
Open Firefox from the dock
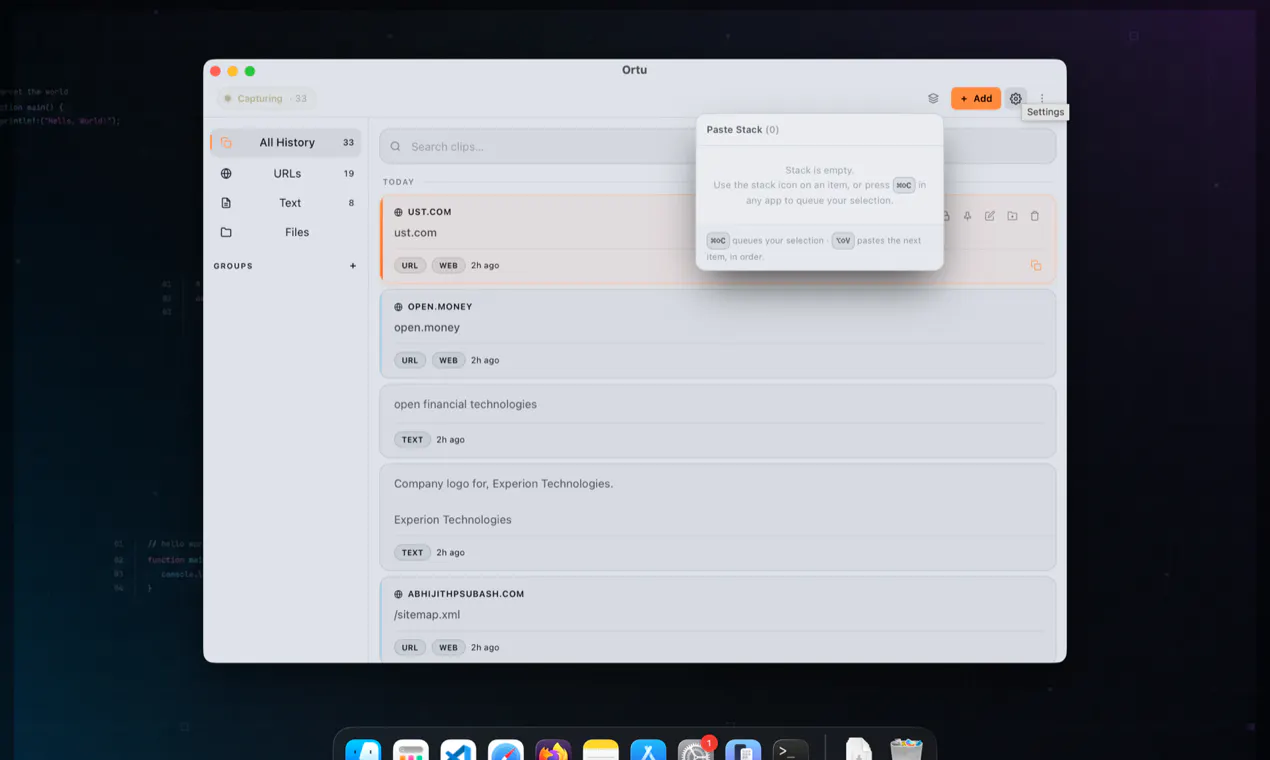tap(553, 750)
